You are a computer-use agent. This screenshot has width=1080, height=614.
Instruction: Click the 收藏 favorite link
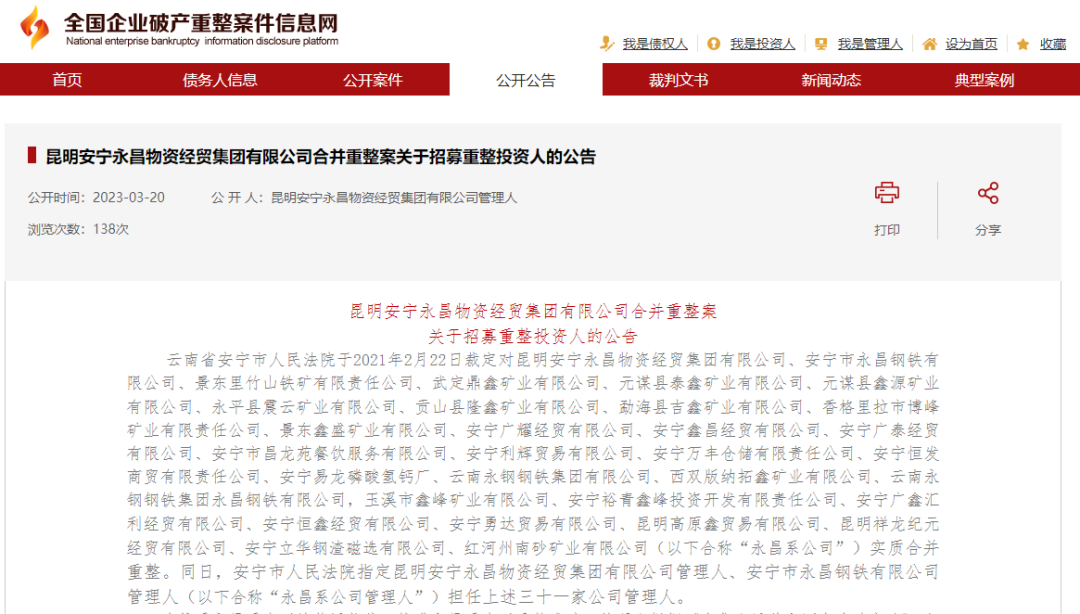[x=1055, y=44]
